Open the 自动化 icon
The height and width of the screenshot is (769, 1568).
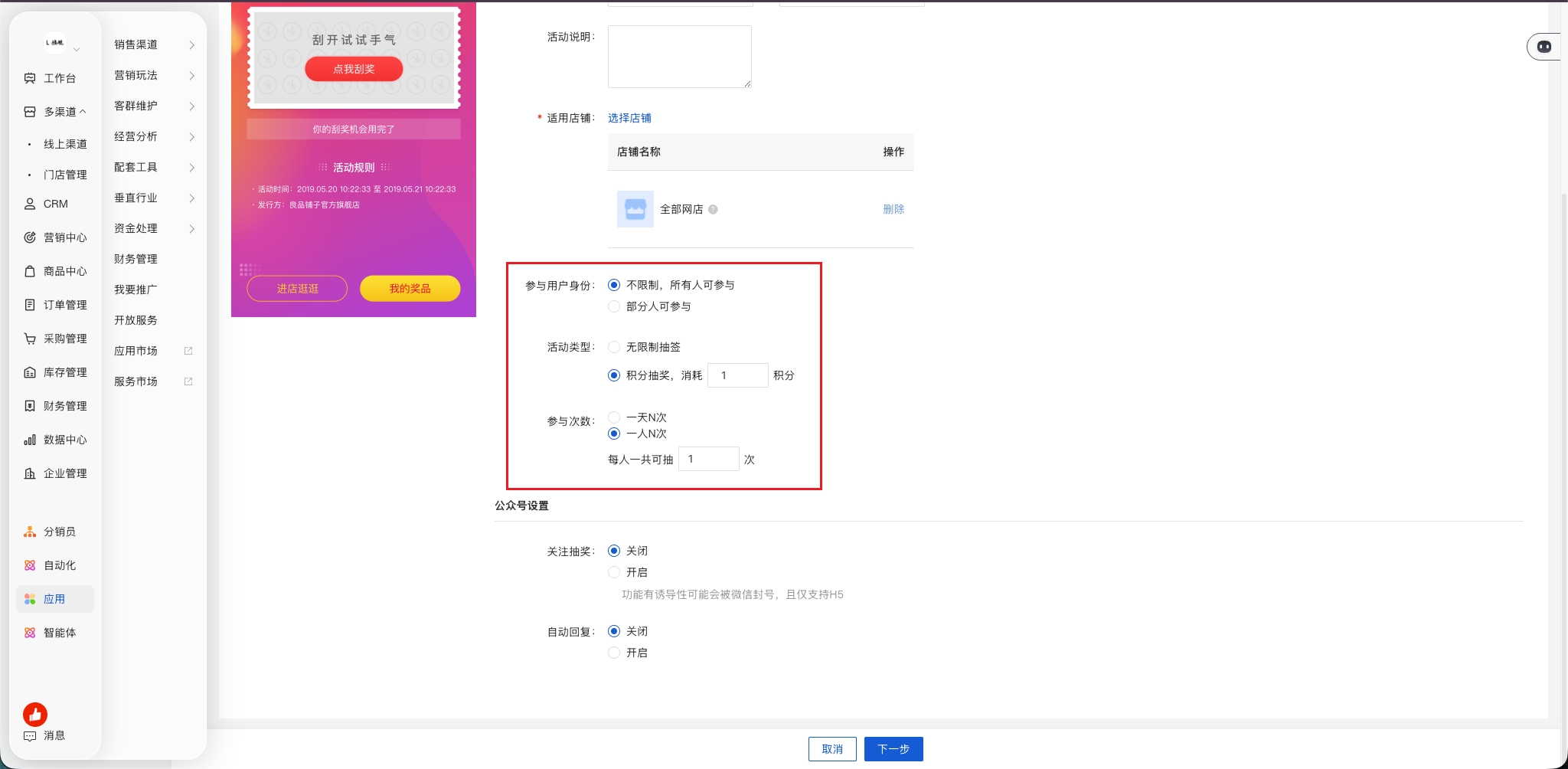click(x=30, y=565)
